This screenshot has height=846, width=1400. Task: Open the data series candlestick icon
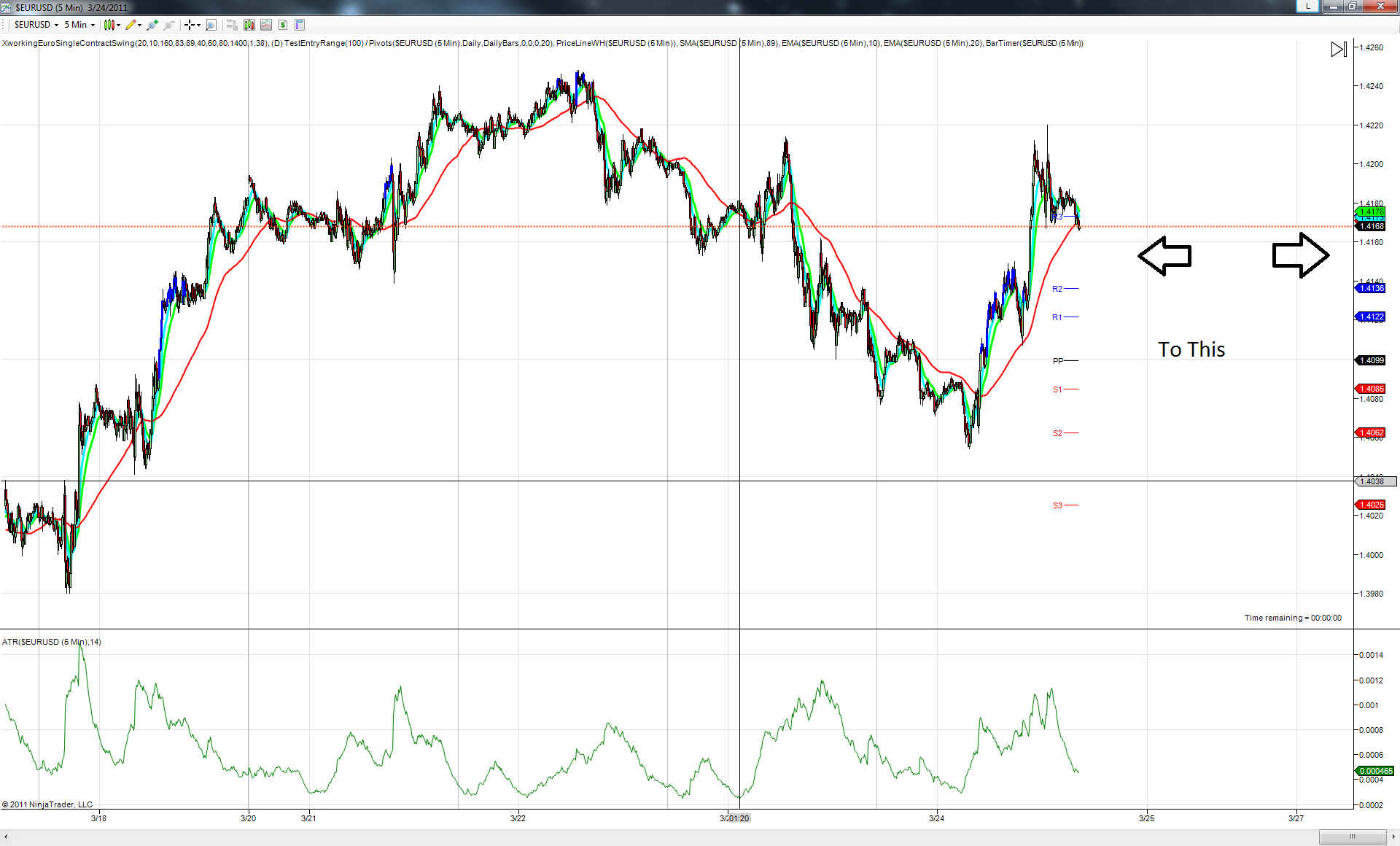(x=249, y=25)
